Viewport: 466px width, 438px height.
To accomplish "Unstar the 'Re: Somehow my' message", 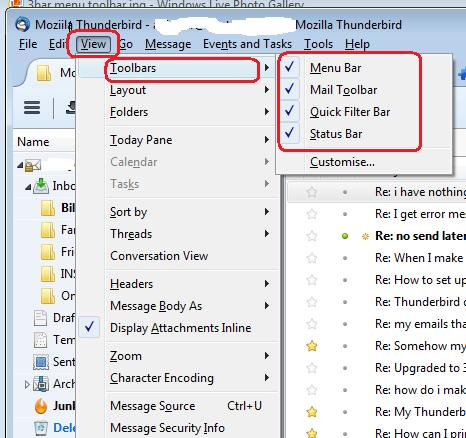I will [x=312, y=346].
